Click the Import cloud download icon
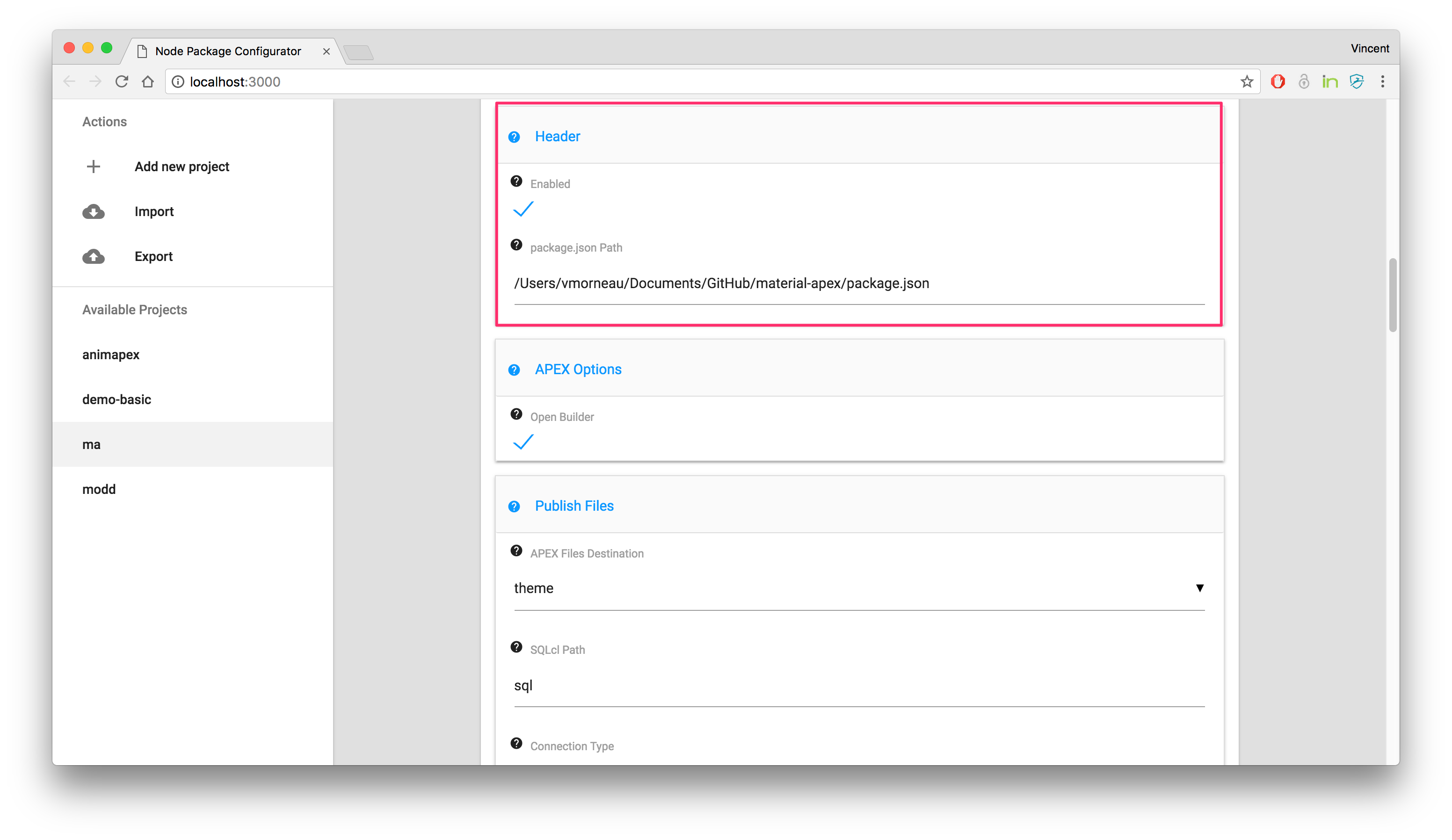 (94, 211)
